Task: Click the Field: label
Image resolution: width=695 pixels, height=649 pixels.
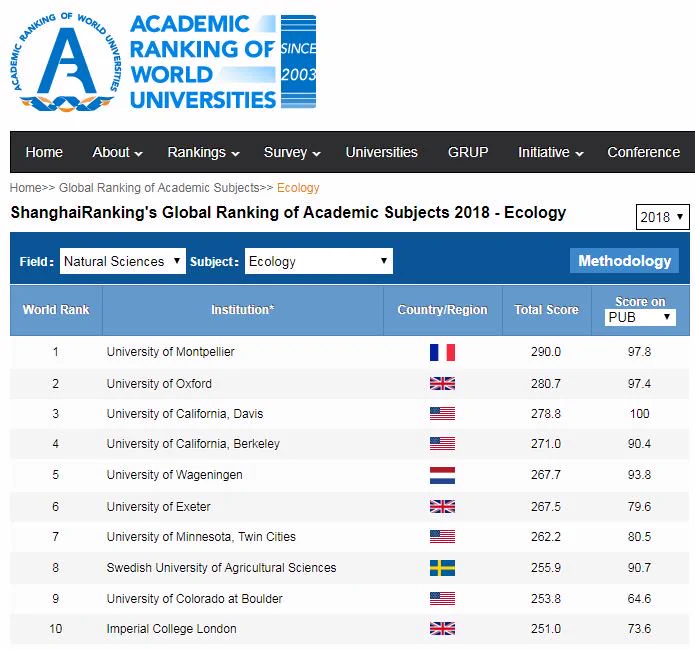Action: tap(37, 262)
